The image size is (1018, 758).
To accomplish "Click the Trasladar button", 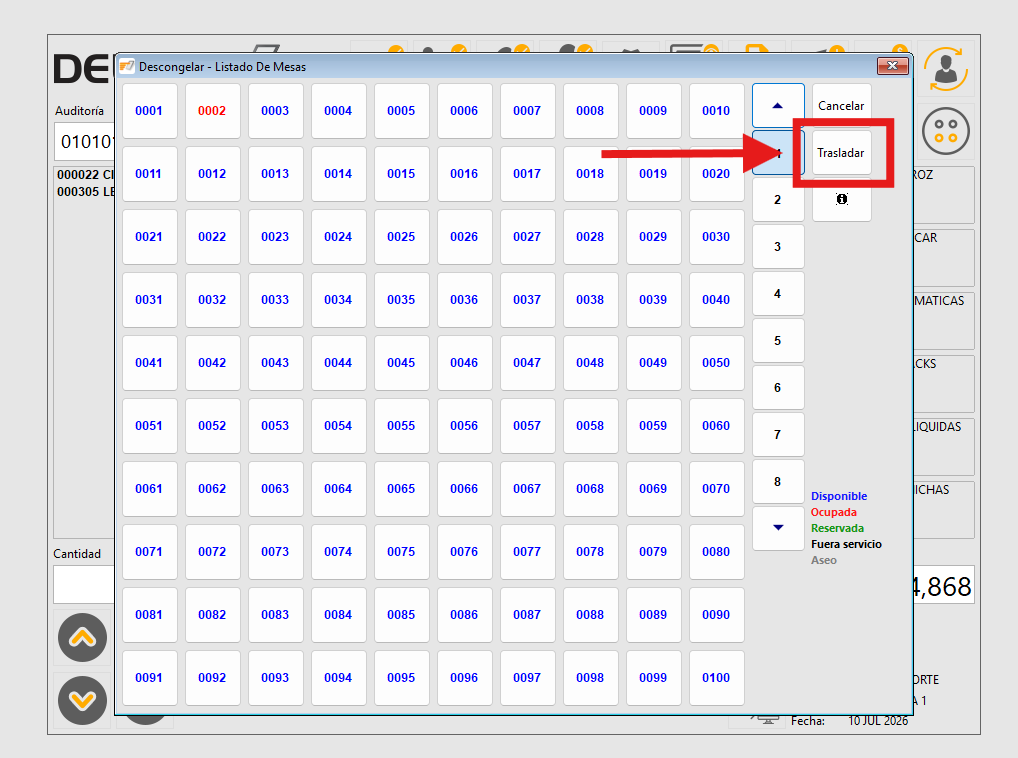I will (841, 153).
